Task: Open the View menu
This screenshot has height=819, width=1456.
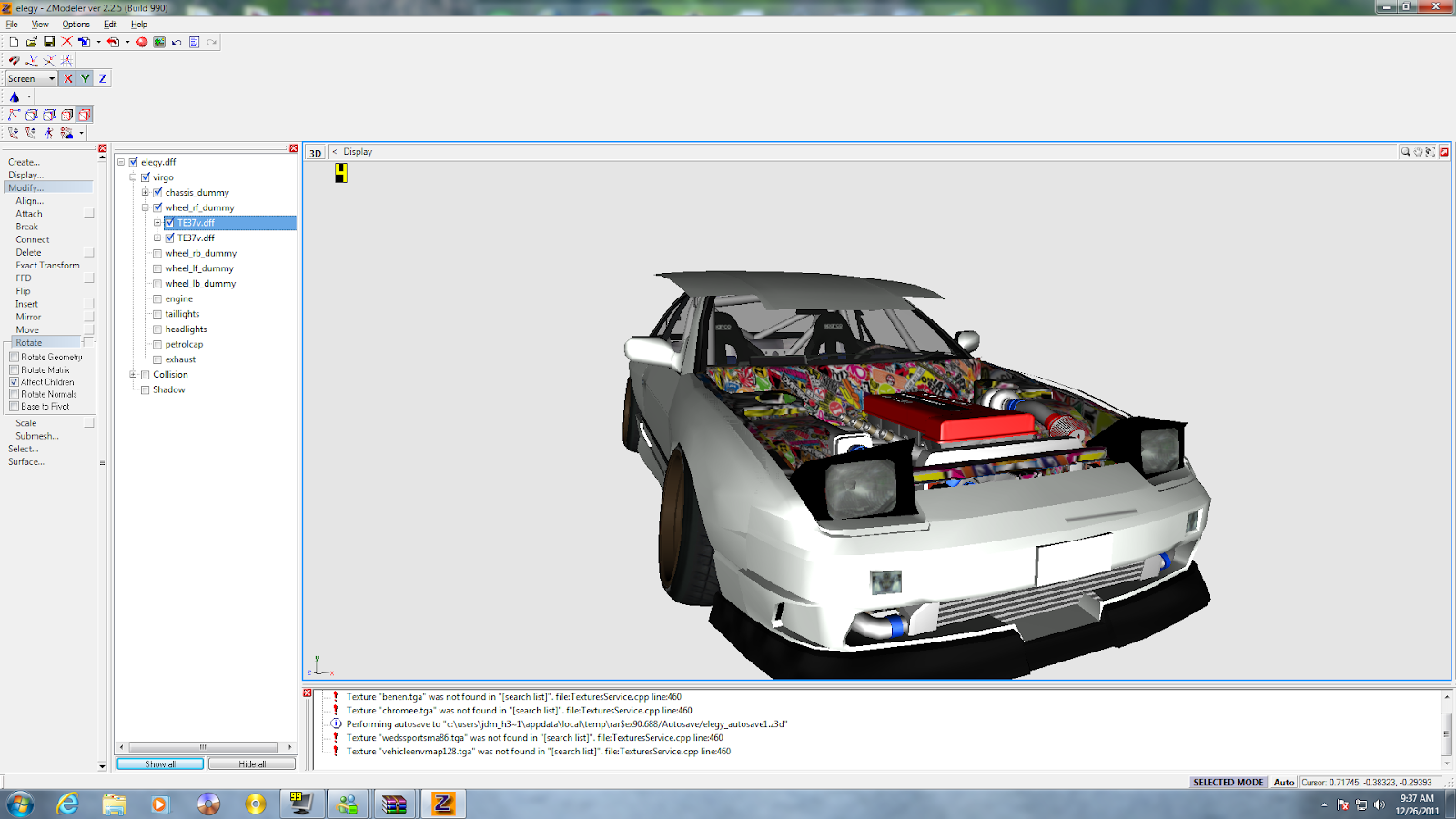Action: click(x=40, y=25)
